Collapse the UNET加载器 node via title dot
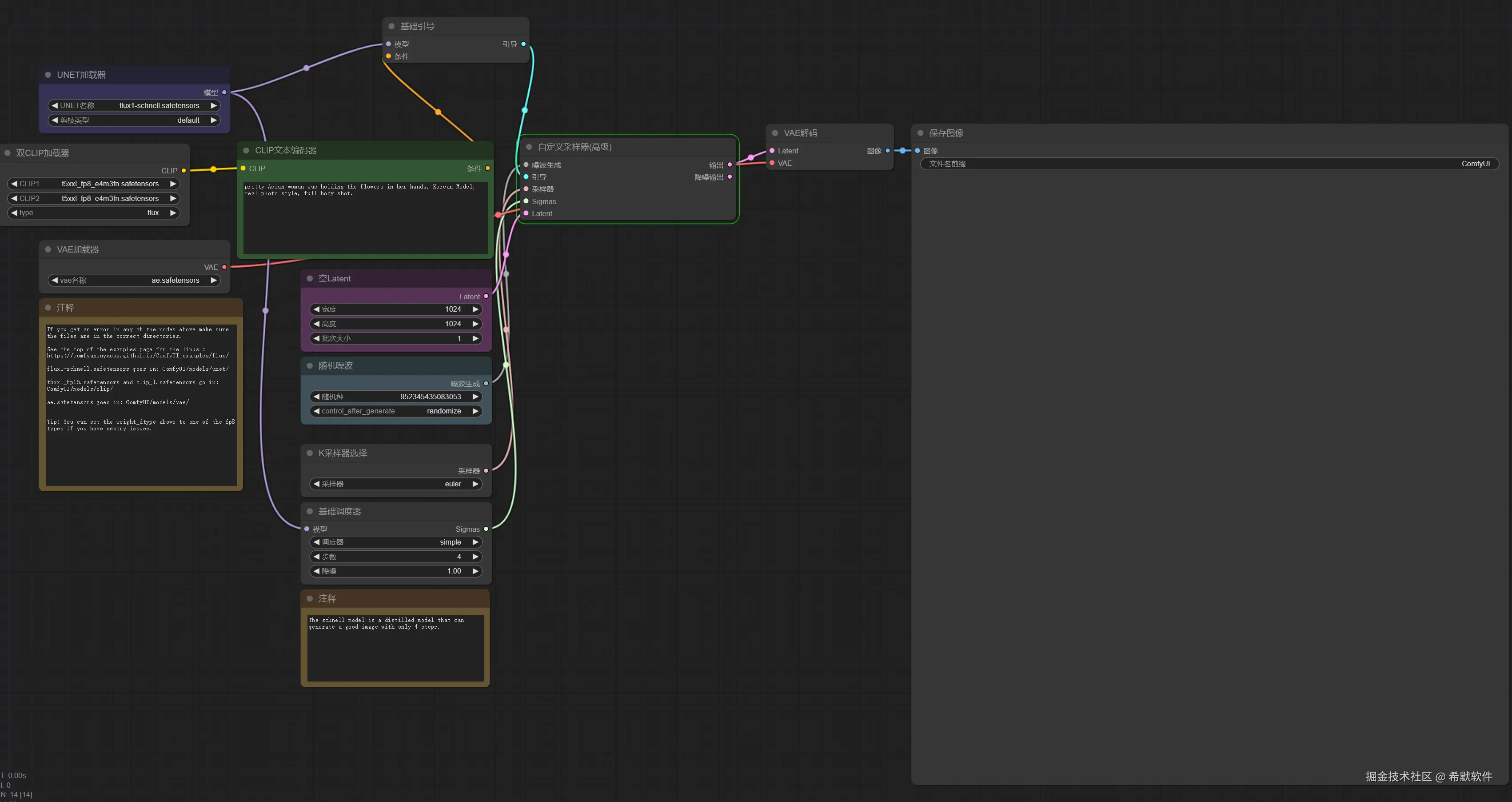This screenshot has height=802, width=1512. click(48, 75)
